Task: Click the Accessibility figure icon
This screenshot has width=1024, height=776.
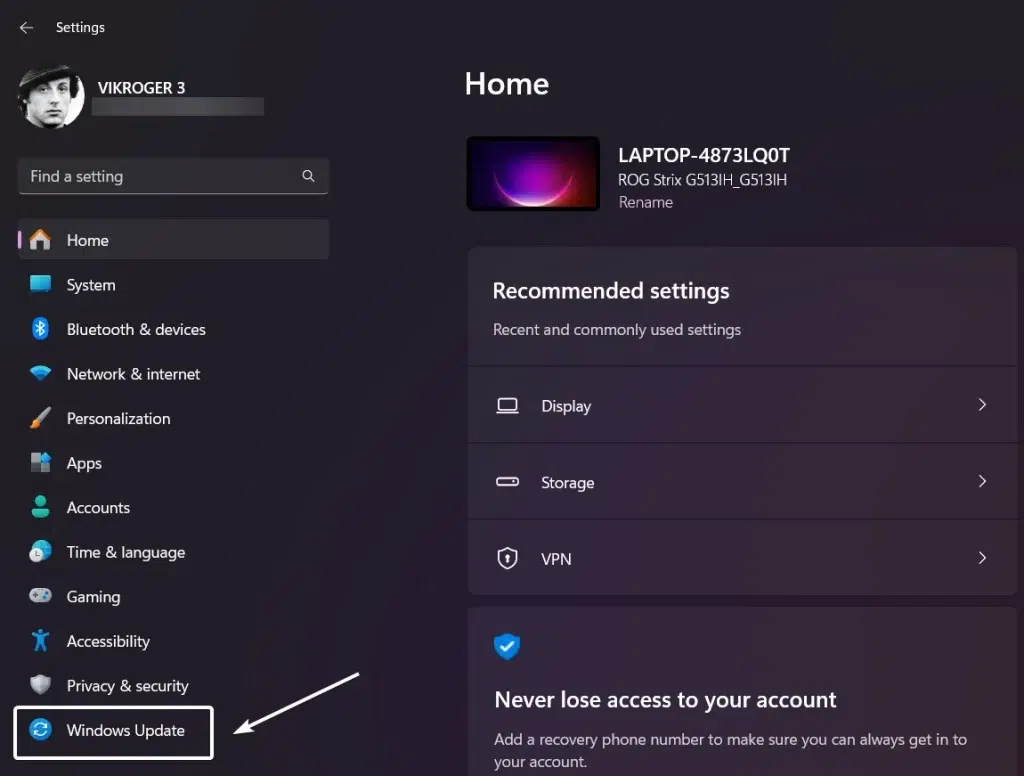Action: point(40,641)
